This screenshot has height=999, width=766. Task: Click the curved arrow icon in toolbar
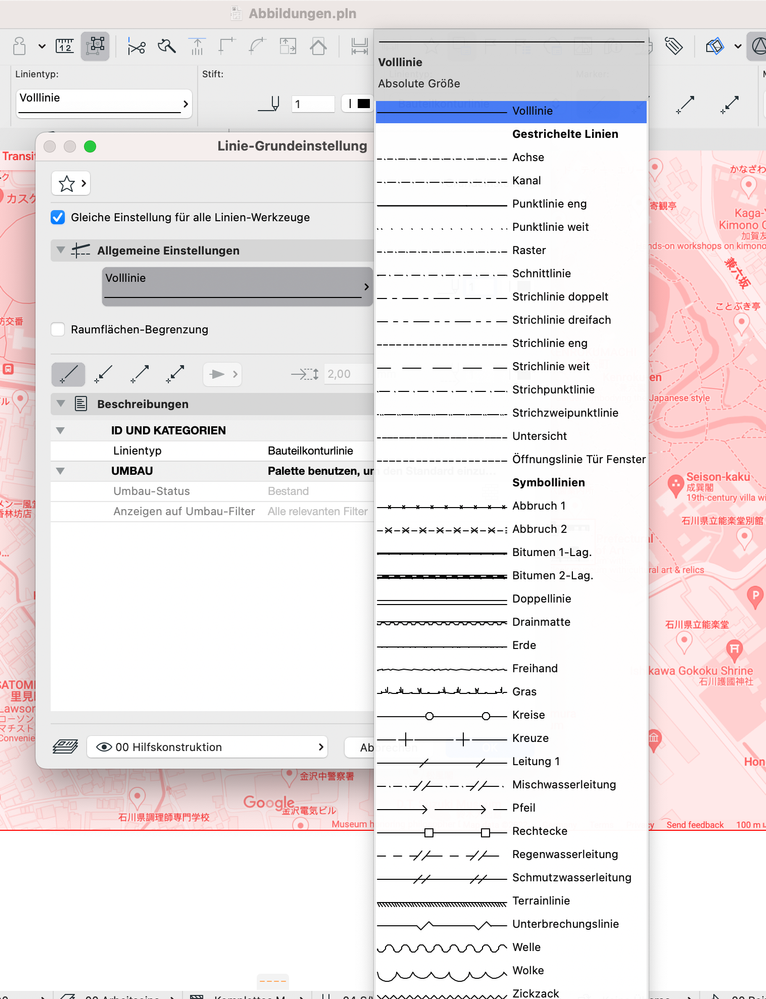[257, 46]
